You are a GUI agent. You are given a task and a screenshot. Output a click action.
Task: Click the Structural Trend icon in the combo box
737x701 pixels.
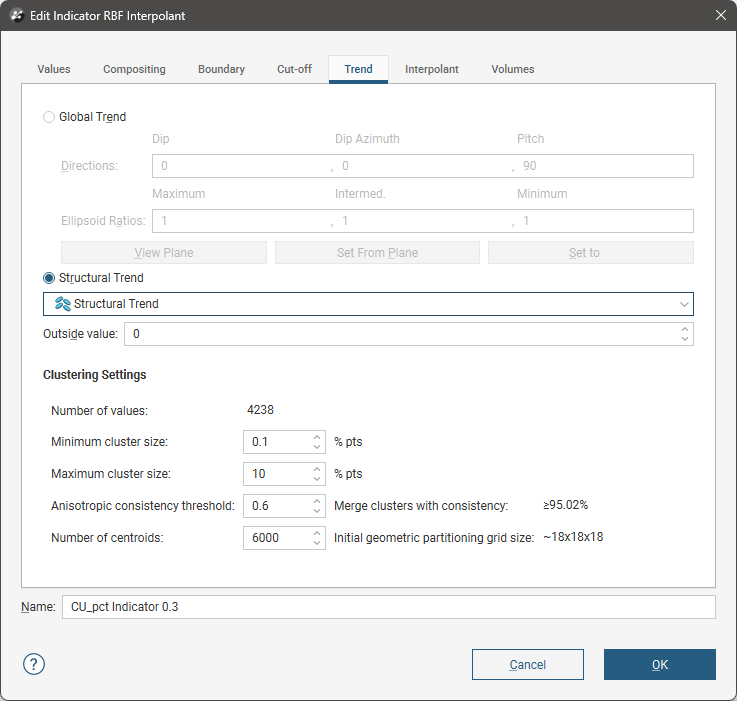pos(62,304)
